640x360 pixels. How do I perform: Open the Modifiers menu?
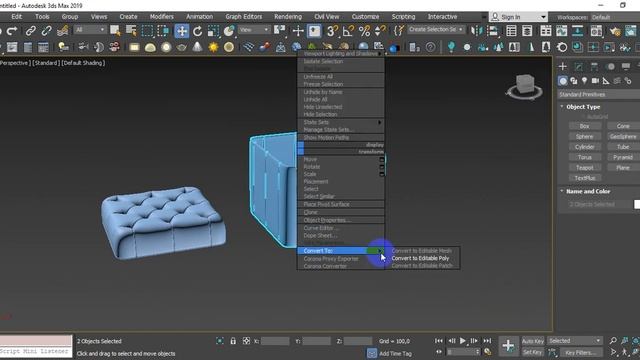(x=161, y=17)
